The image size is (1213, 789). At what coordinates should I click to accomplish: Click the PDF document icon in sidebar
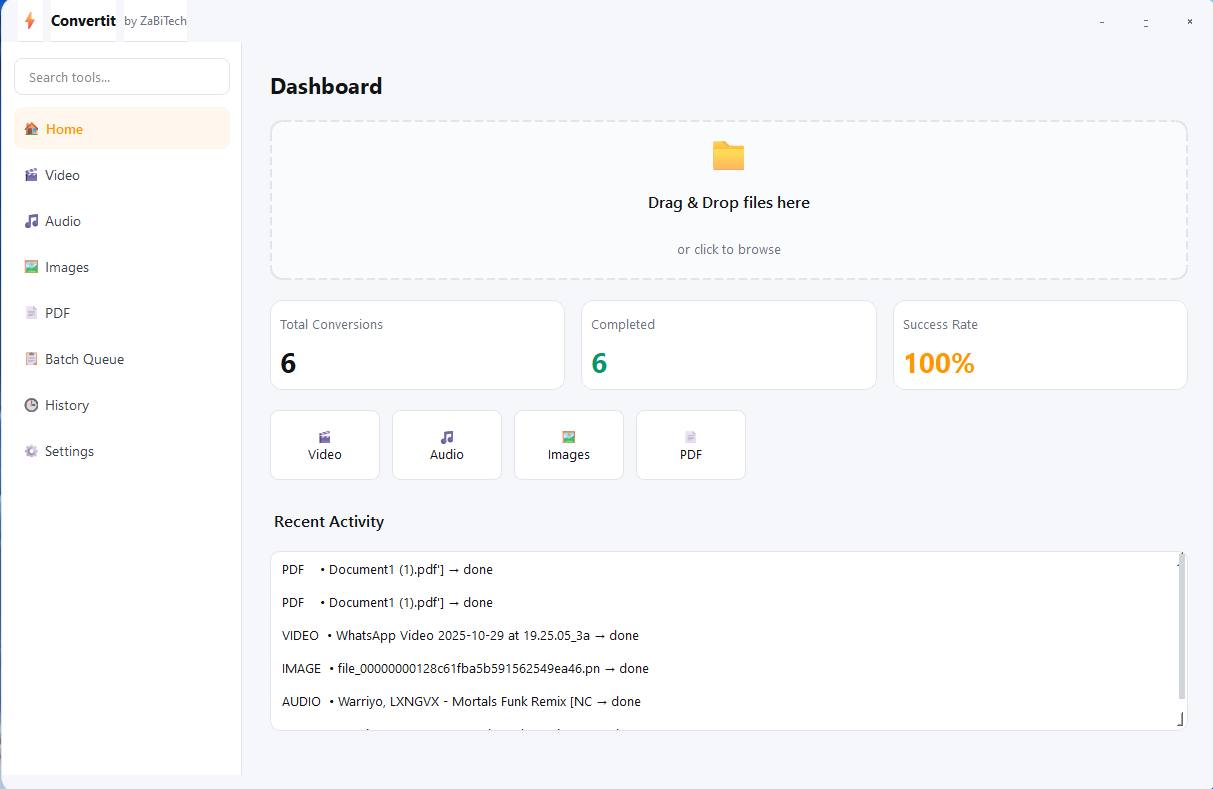point(32,313)
